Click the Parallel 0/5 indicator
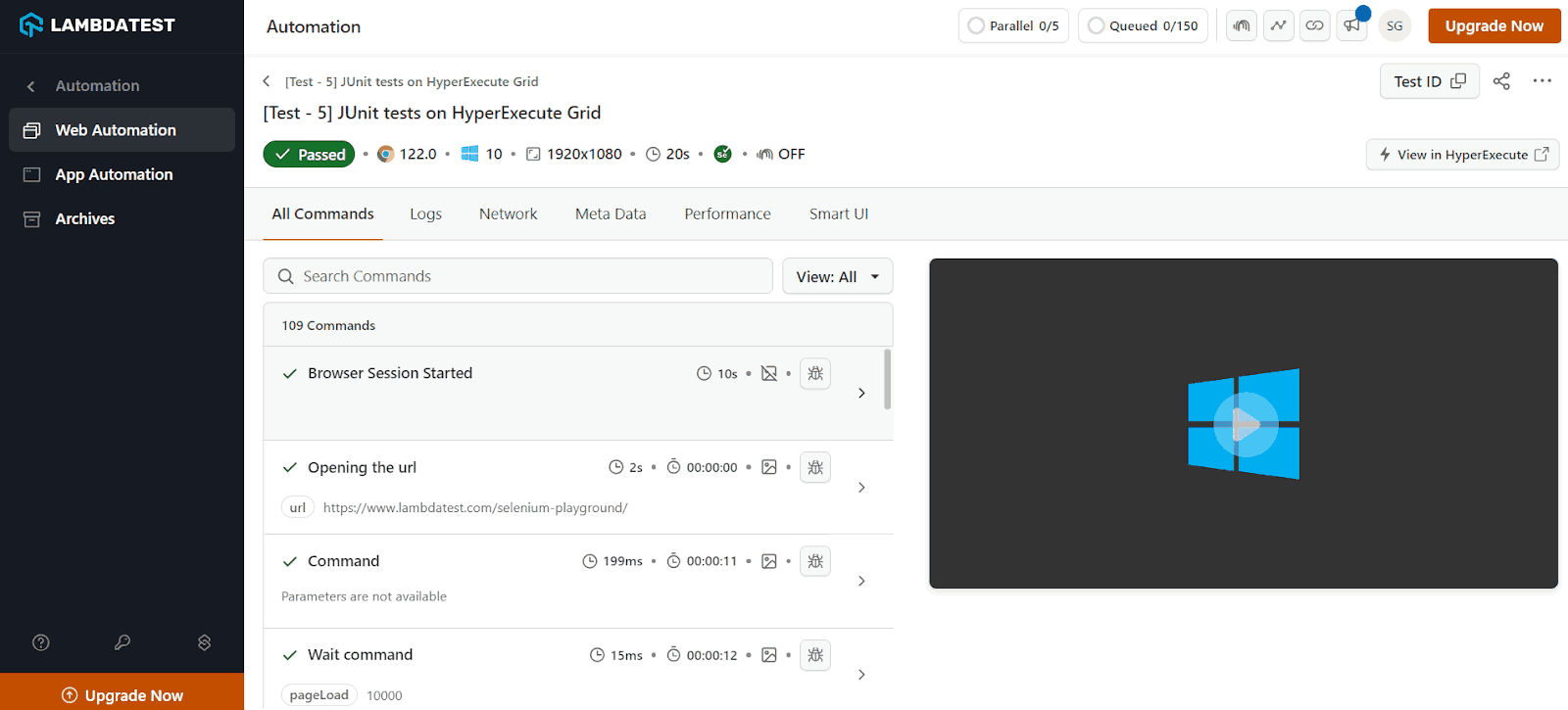The height and width of the screenshot is (710, 1568). [1013, 26]
